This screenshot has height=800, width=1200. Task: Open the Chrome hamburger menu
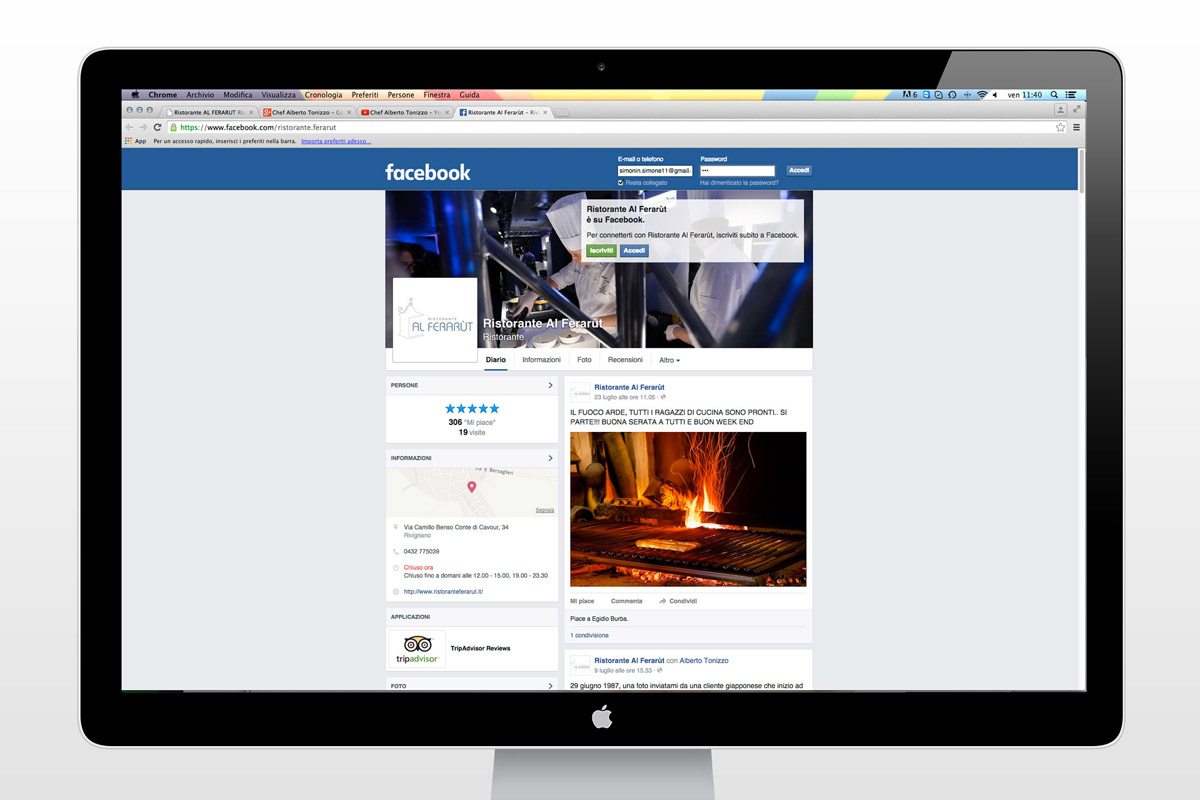point(1076,127)
